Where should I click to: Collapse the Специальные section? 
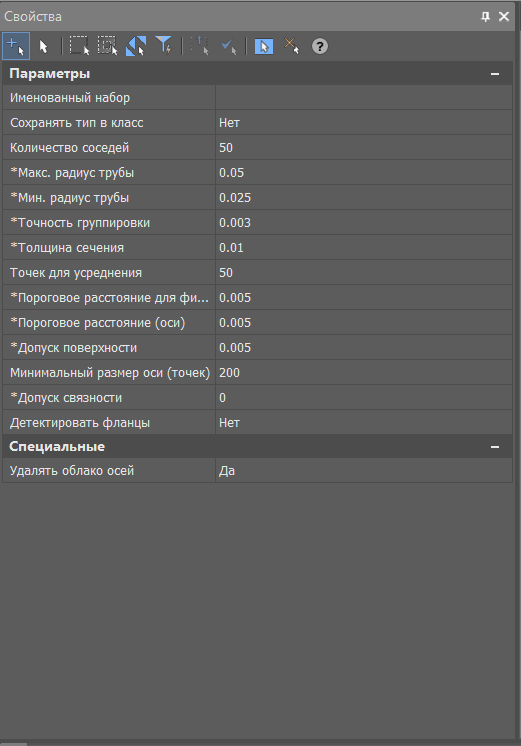coord(495,447)
